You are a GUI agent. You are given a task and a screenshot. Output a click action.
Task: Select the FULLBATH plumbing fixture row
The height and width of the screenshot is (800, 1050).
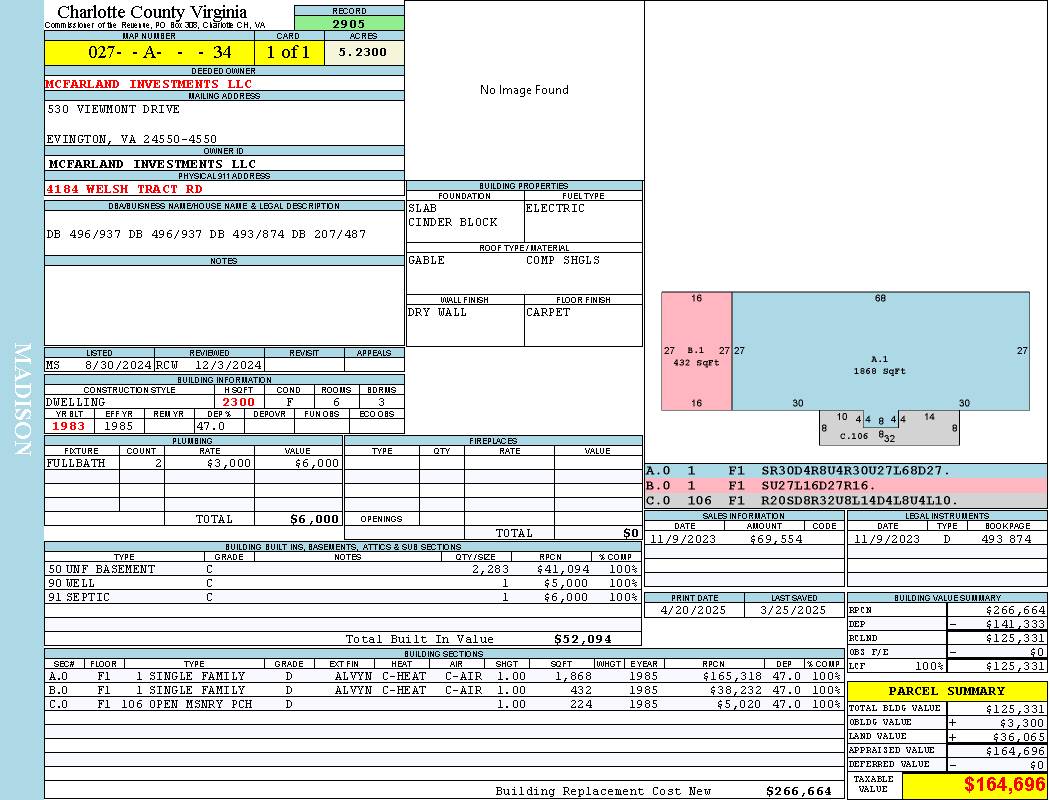194,463
